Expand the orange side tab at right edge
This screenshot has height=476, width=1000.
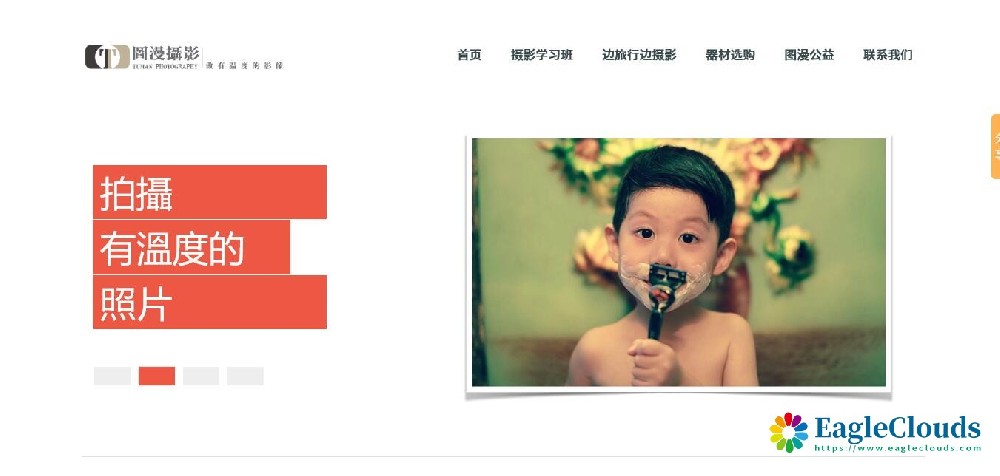tap(996, 146)
